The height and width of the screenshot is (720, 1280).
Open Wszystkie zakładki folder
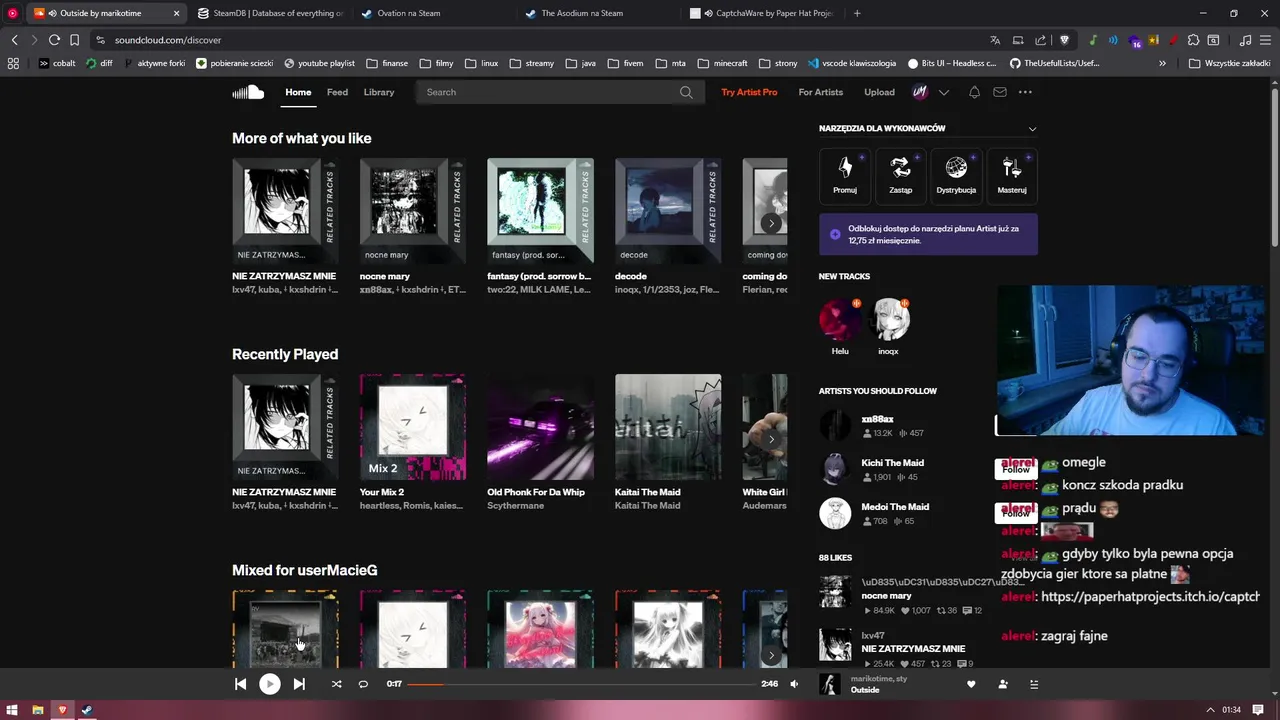coord(1229,63)
